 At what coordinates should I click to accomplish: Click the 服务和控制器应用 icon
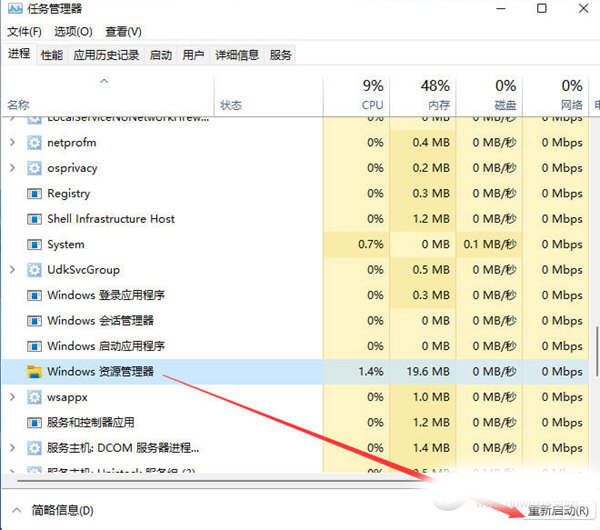pos(34,423)
